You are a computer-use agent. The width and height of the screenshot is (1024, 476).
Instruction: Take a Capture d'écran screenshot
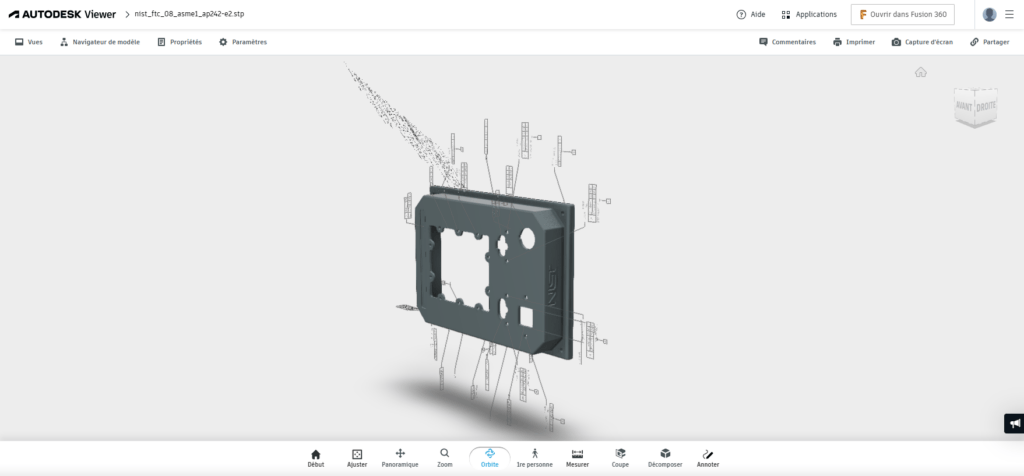tap(922, 42)
